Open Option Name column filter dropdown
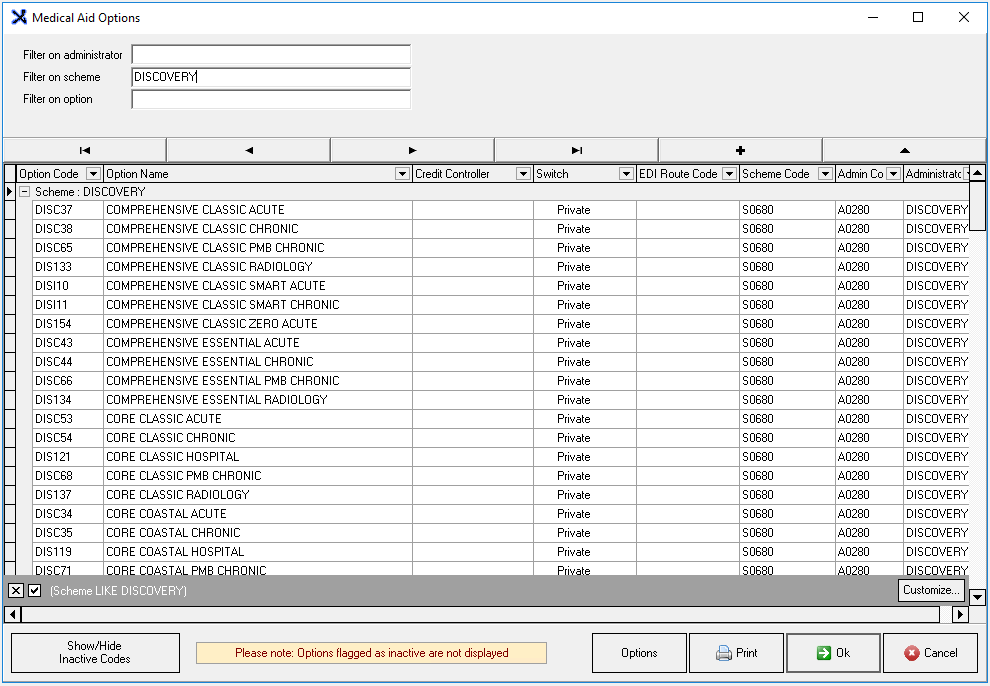The height and width of the screenshot is (686, 990). point(402,174)
